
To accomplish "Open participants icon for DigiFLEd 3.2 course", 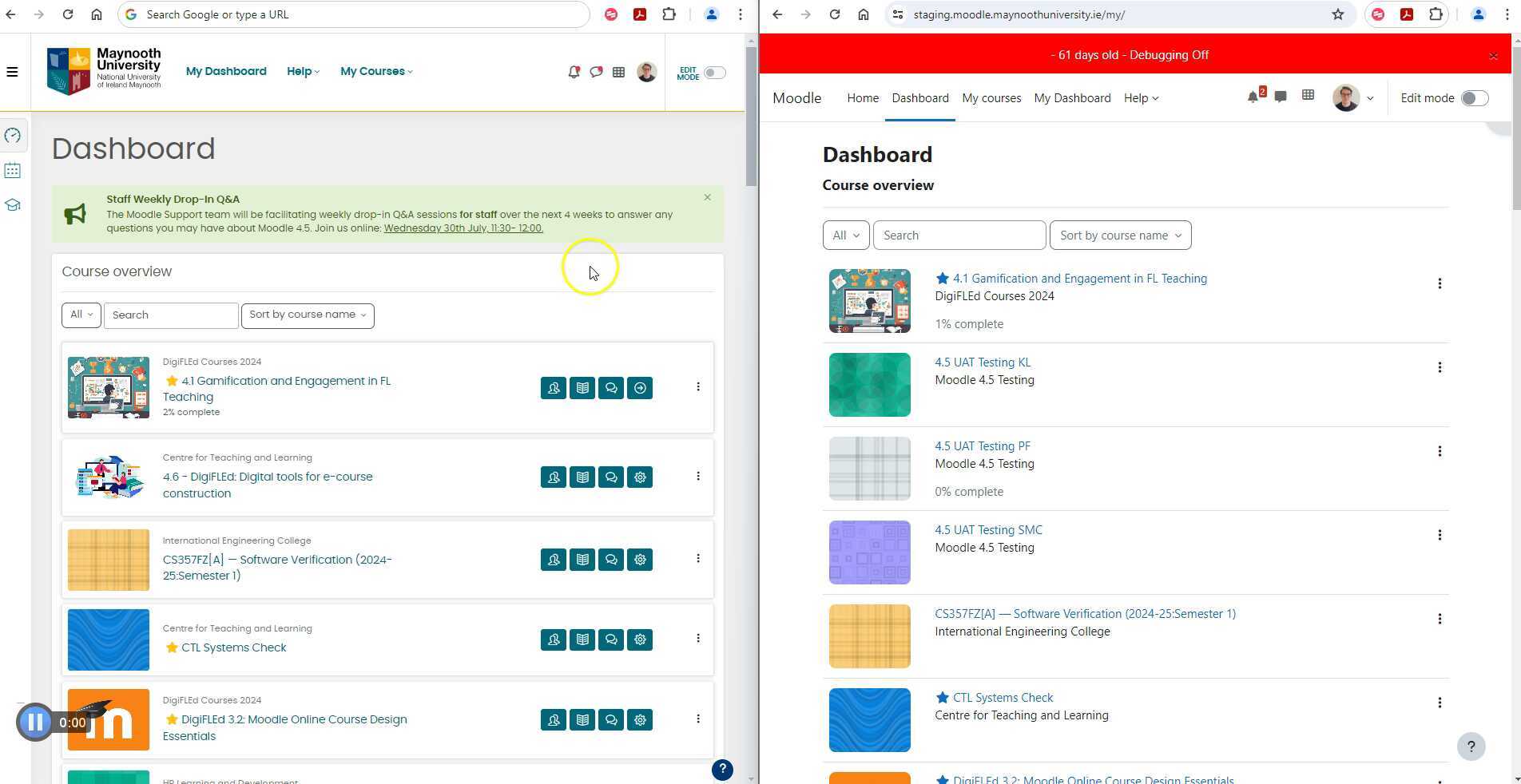I will pyautogui.click(x=554, y=720).
